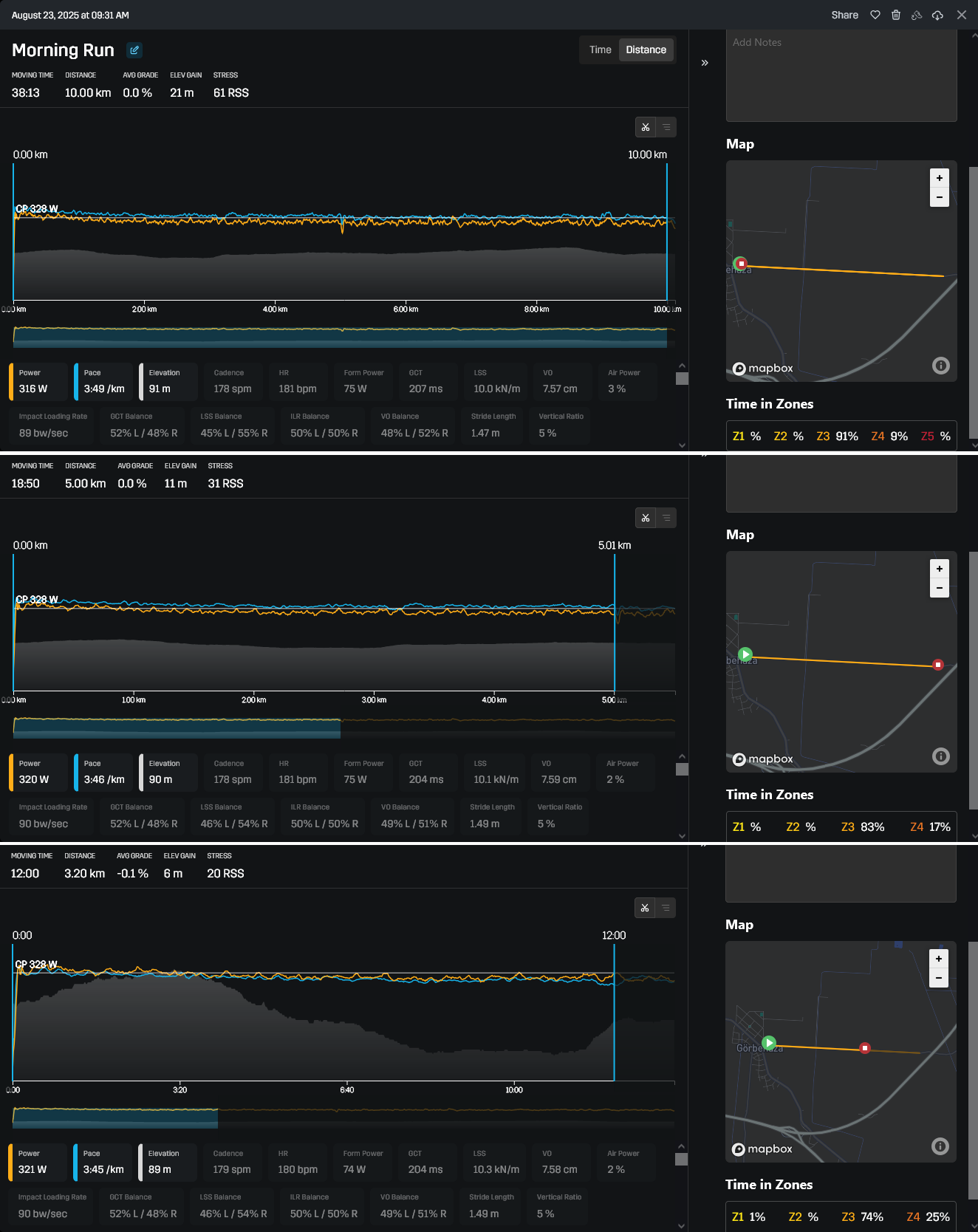978x1232 pixels.
Task: Enable the HR 180 bpm metric card
Action: [298, 1162]
